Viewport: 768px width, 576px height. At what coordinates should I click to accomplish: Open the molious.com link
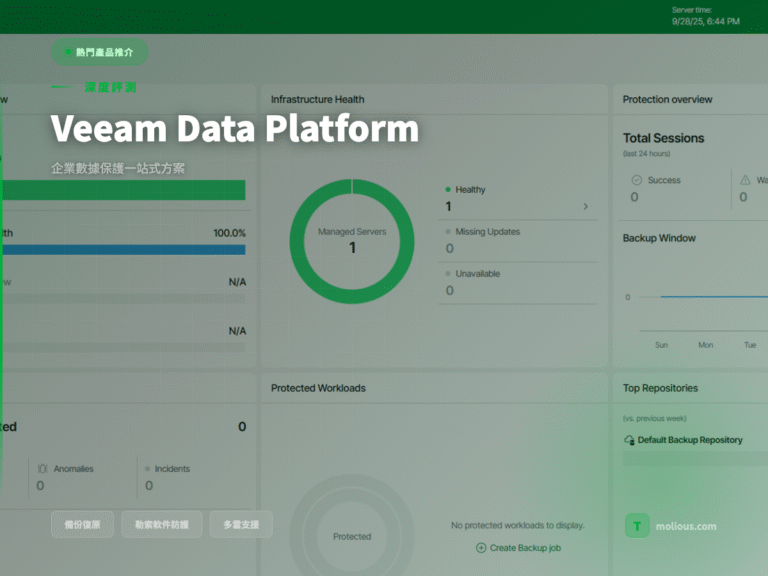coord(686,527)
